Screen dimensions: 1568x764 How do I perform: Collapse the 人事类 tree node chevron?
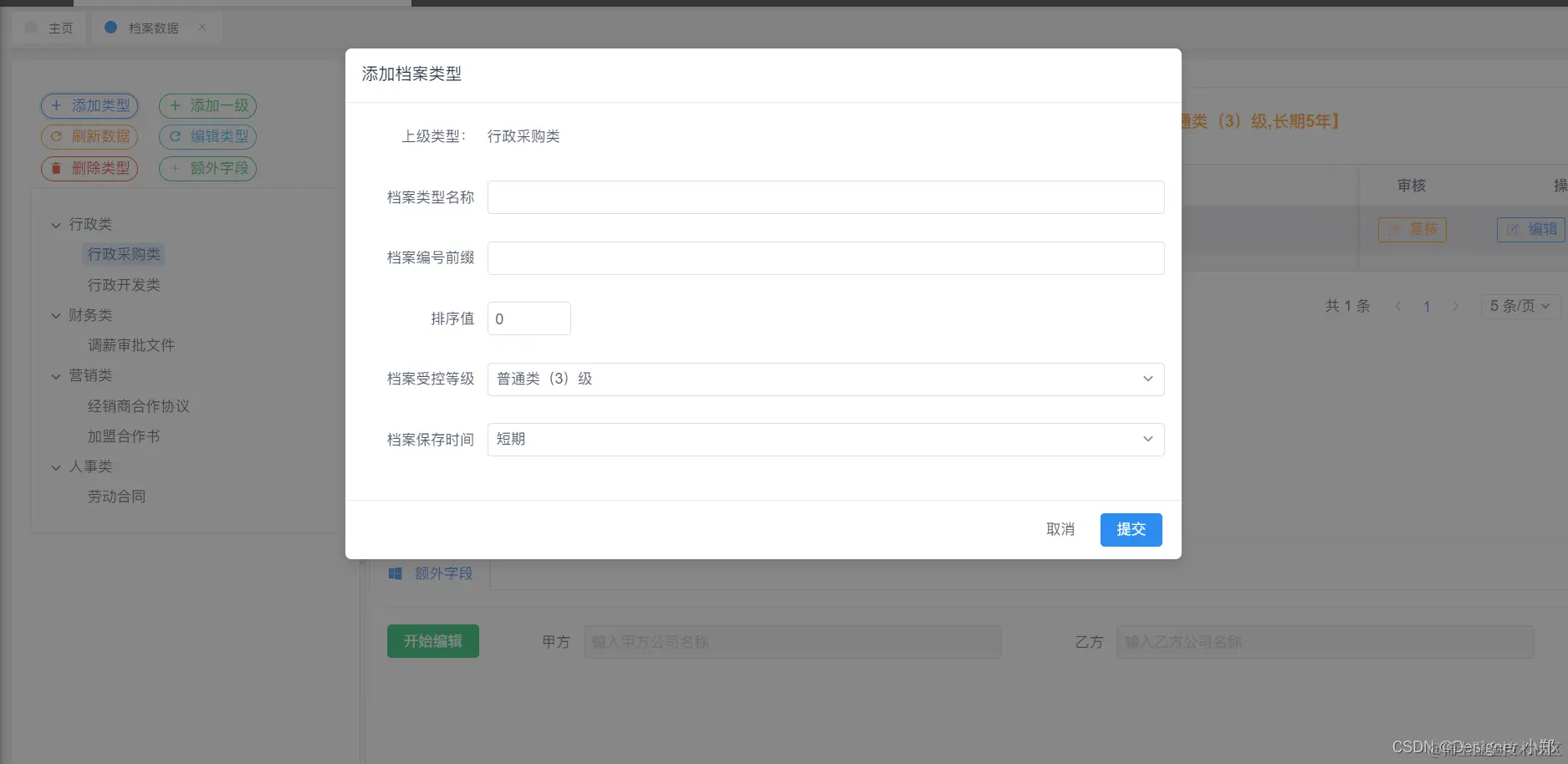click(56, 467)
